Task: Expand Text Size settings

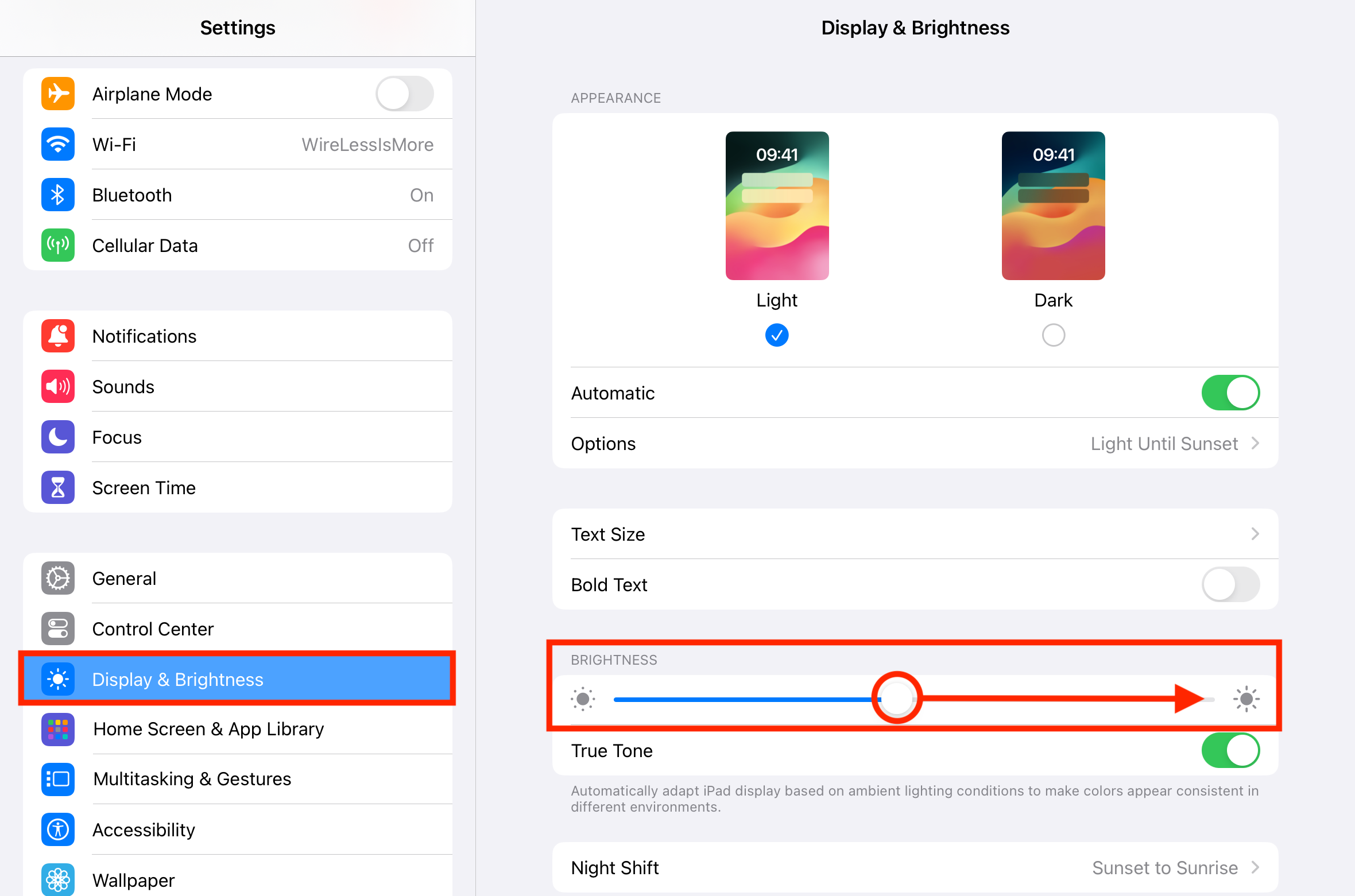Action: tap(915, 534)
